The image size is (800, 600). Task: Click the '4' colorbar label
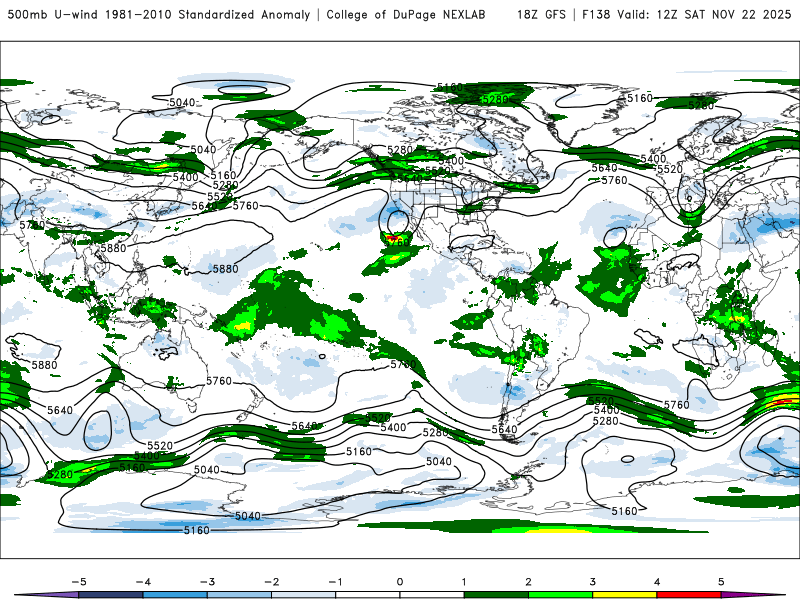(657, 582)
